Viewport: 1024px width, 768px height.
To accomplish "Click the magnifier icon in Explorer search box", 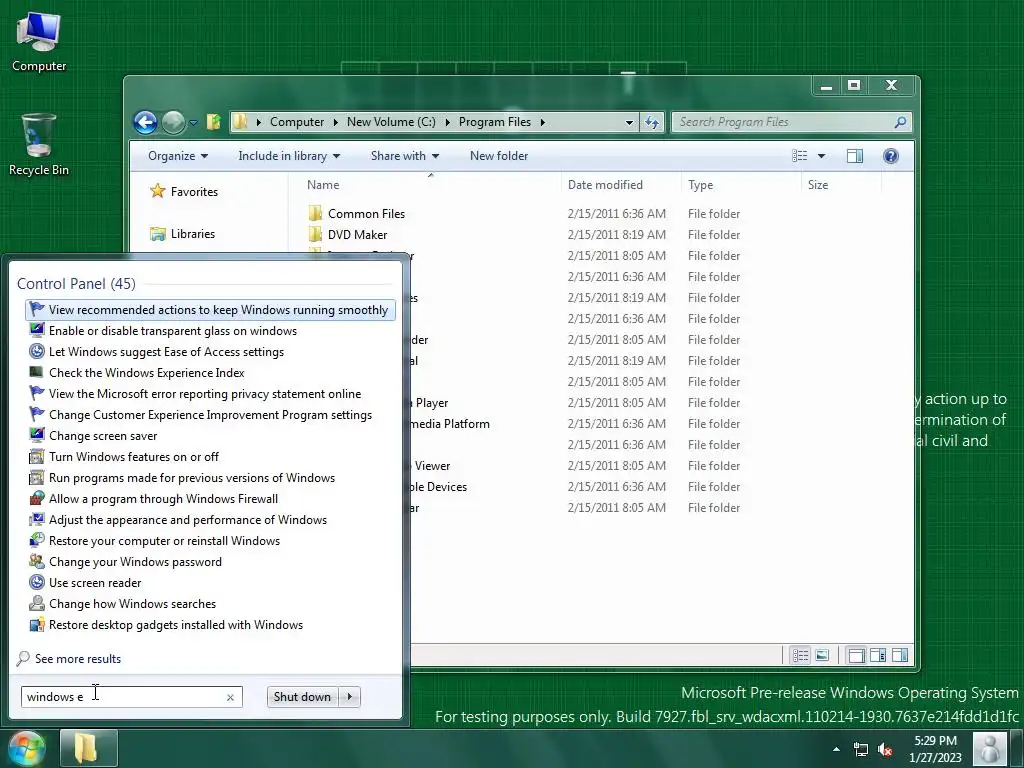I will click(x=901, y=122).
